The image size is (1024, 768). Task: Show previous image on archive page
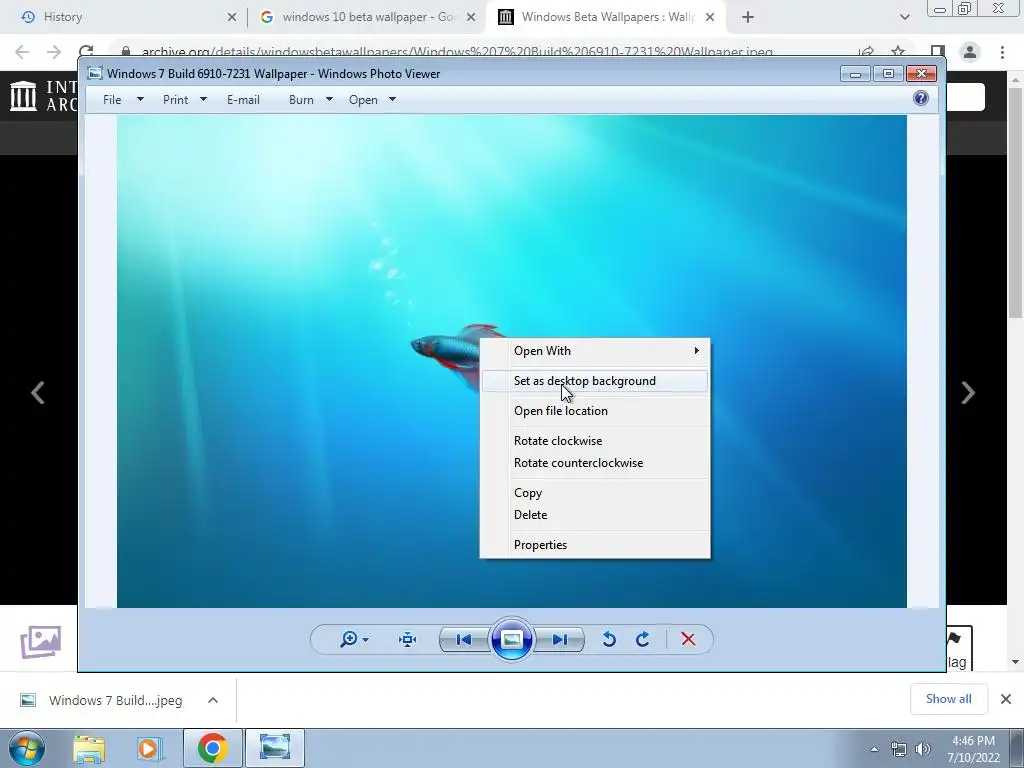[x=37, y=392]
